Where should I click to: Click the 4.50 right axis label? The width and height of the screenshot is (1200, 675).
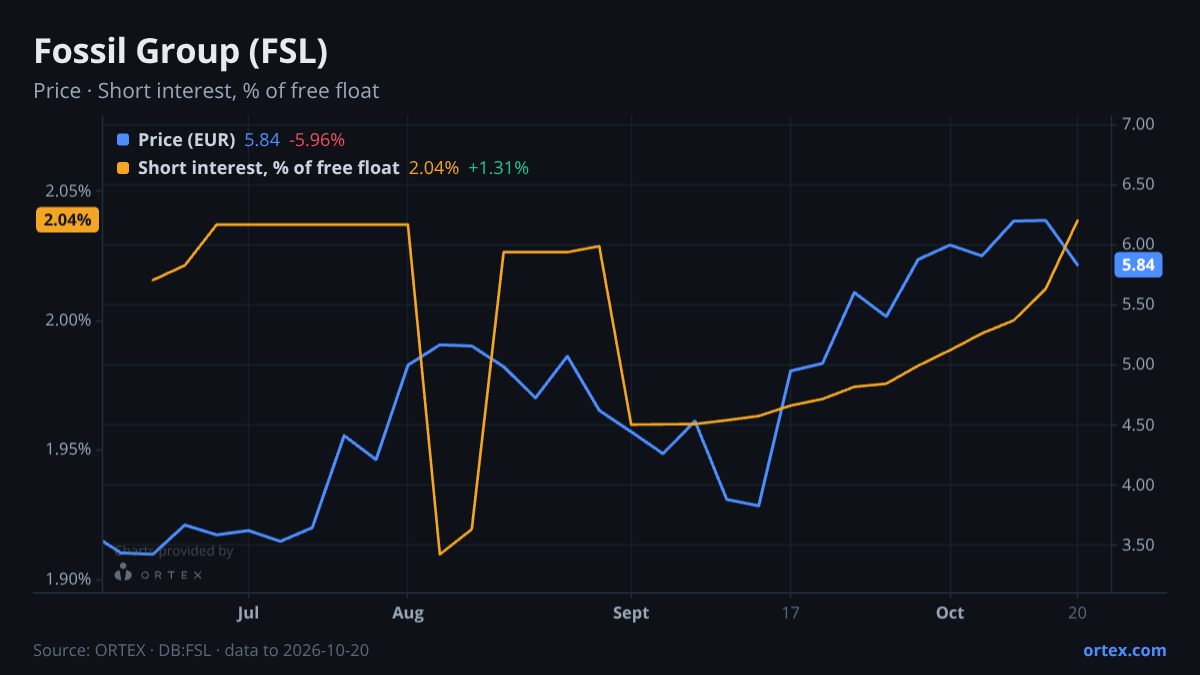coord(1139,425)
